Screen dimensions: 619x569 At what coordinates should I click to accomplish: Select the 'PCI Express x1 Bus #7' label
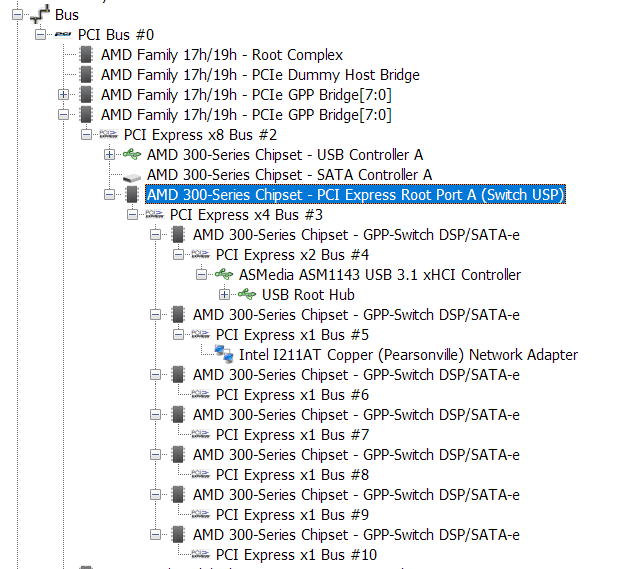[293, 435]
